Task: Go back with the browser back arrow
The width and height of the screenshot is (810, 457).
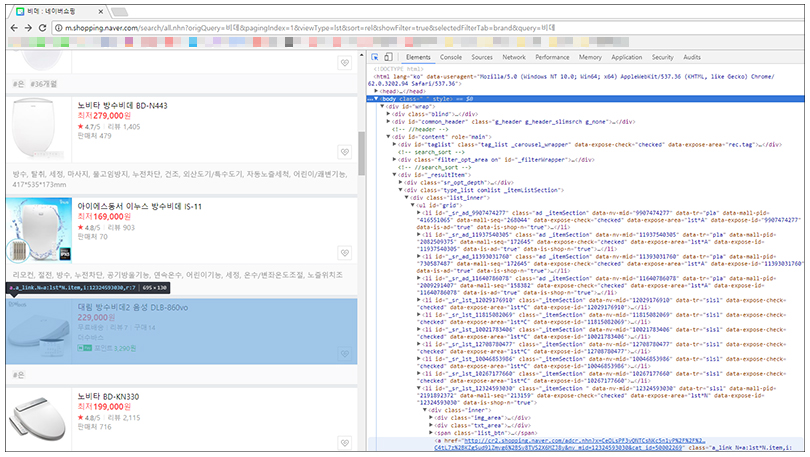Action: pyautogui.click(x=14, y=28)
